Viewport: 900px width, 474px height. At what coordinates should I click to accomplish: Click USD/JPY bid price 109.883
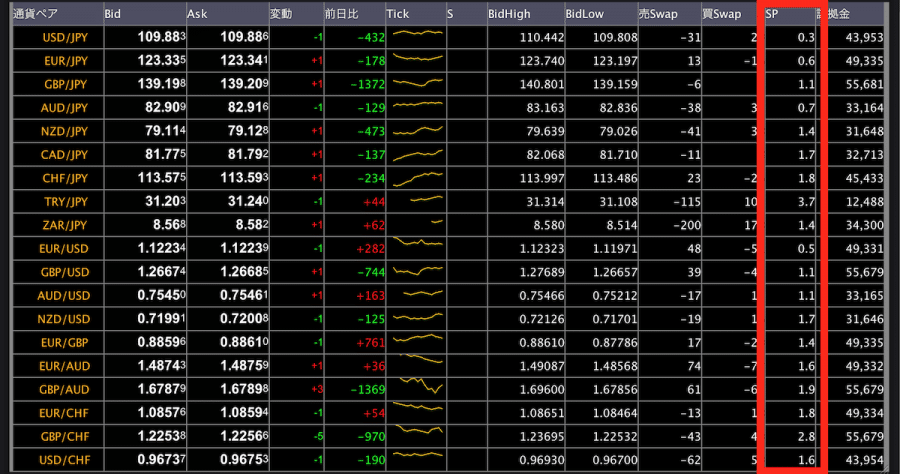tap(161, 37)
